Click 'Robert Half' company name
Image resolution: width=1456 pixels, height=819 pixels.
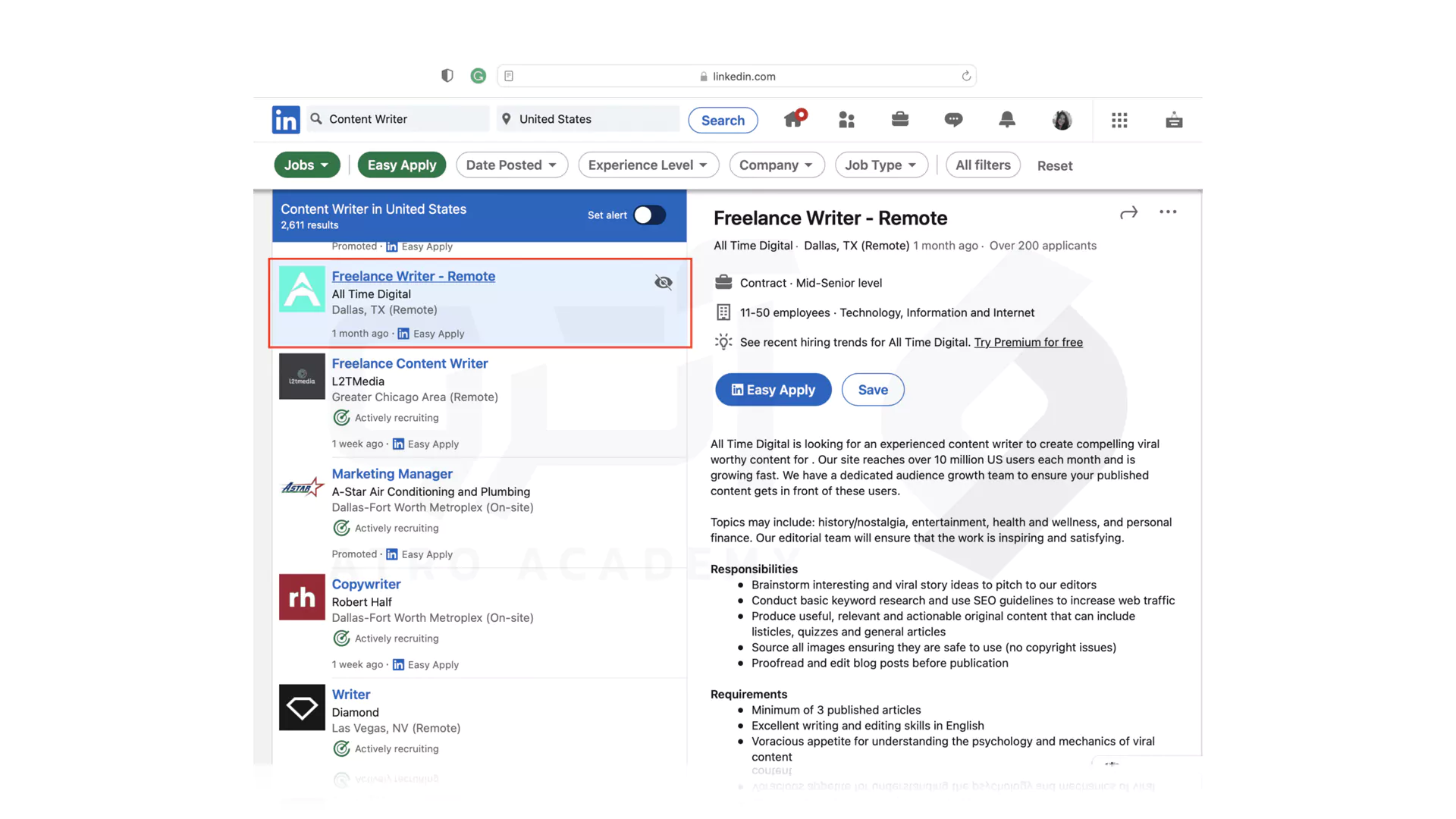tap(362, 602)
